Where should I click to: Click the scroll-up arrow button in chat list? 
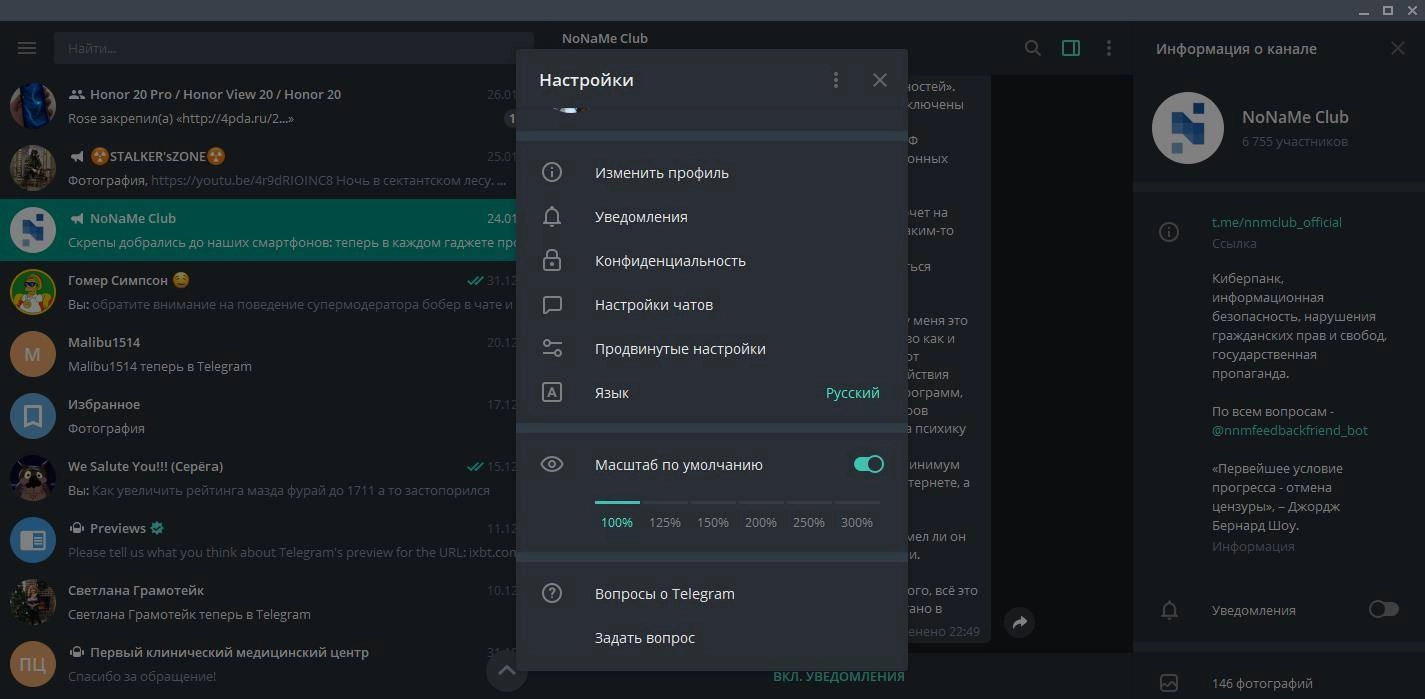pyautogui.click(x=506, y=670)
